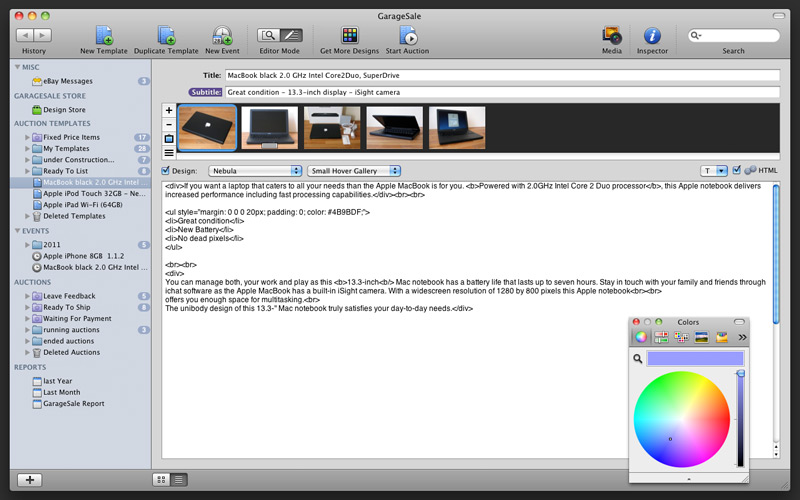Select the crayons picker mode
Screen dimensions: 800x500
(721, 337)
